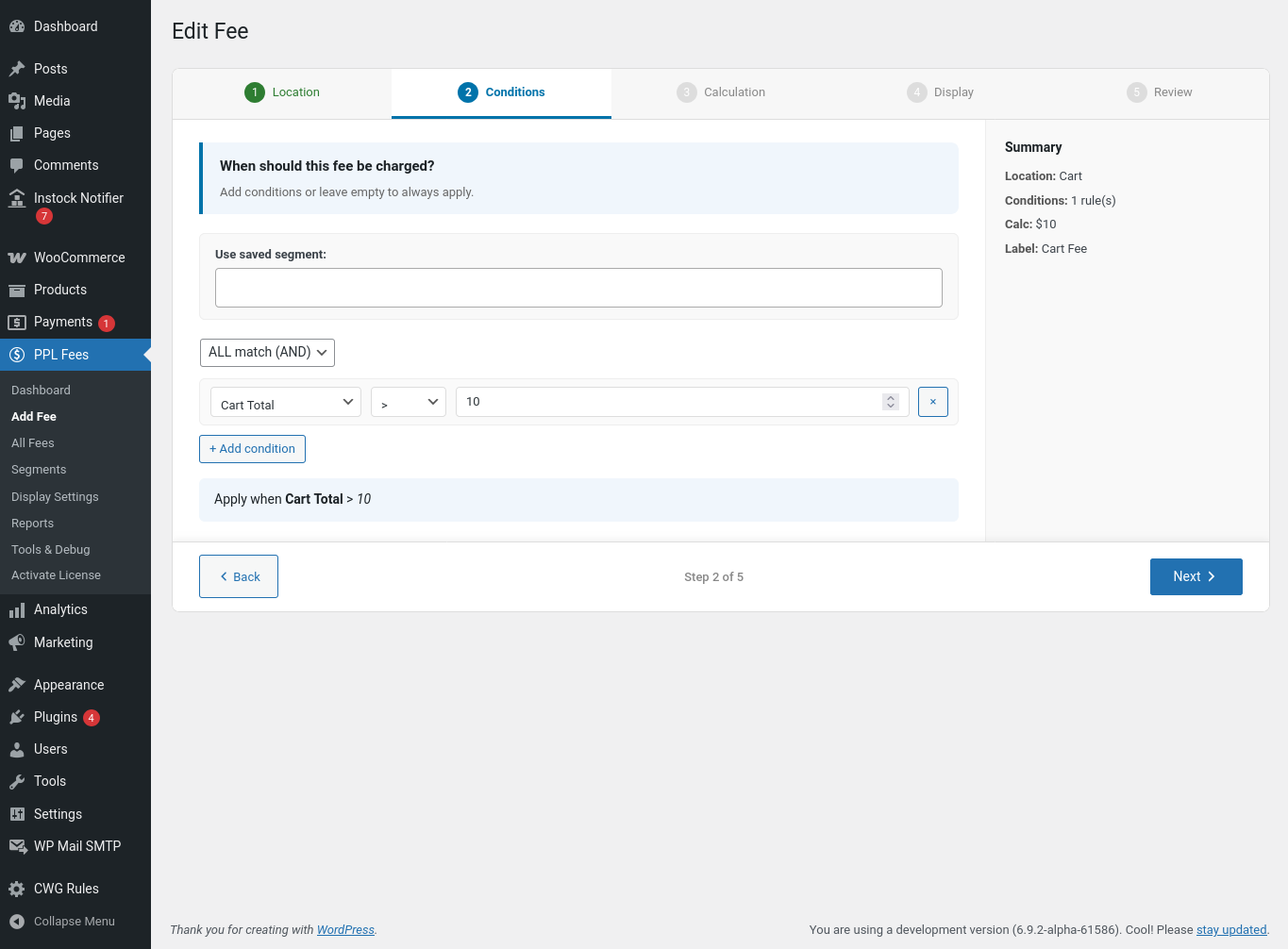The image size is (1288, 949).
Task: Open Marketing megaphone icon
Action: [17, 642]
